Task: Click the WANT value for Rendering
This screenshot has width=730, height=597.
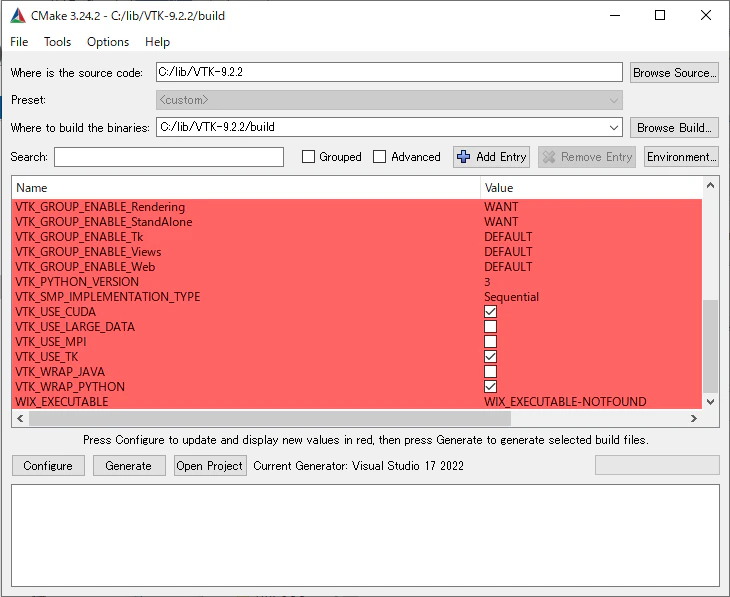Action: 501,207
